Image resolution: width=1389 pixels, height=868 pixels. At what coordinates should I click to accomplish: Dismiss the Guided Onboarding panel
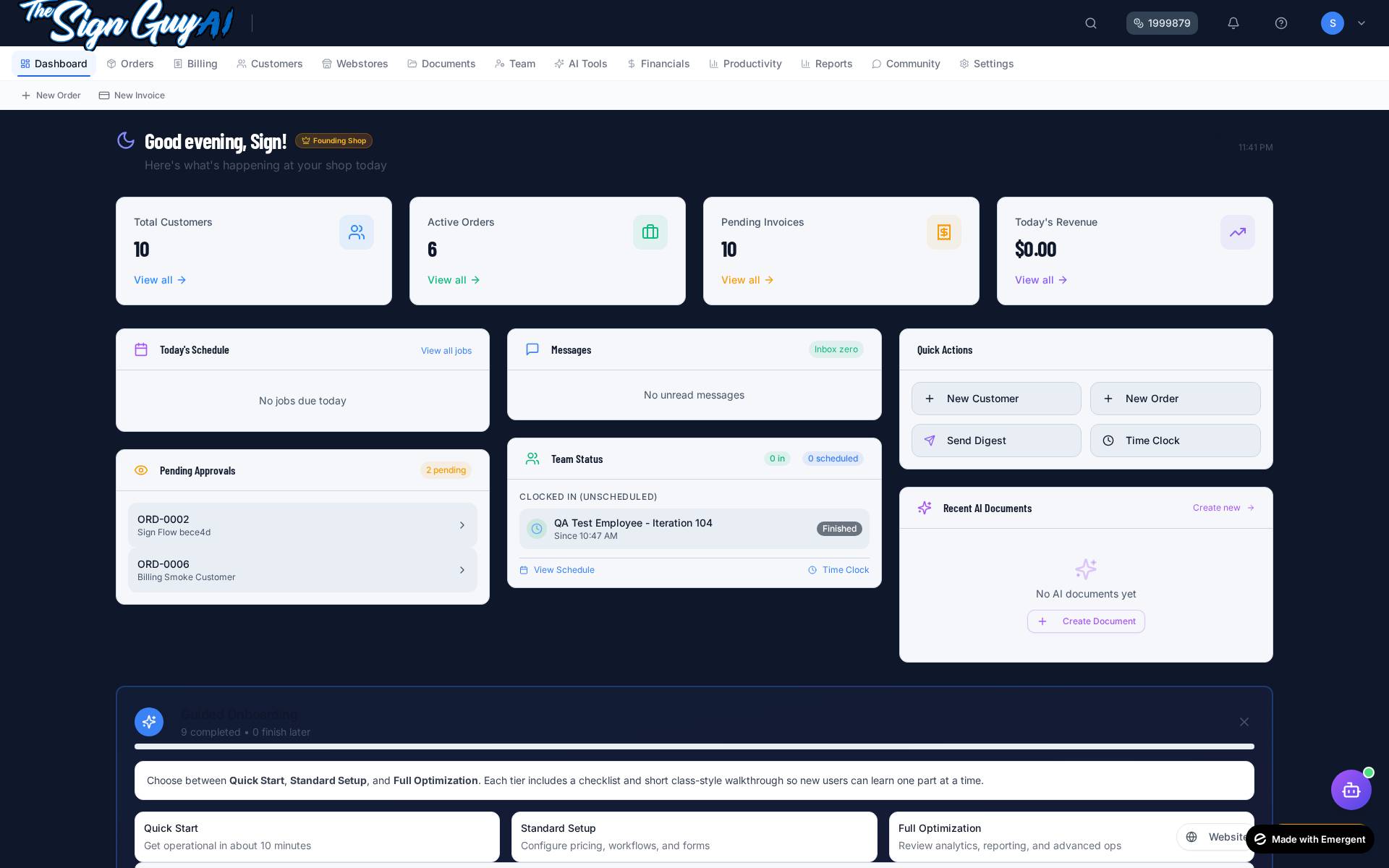click(1244, 722)
